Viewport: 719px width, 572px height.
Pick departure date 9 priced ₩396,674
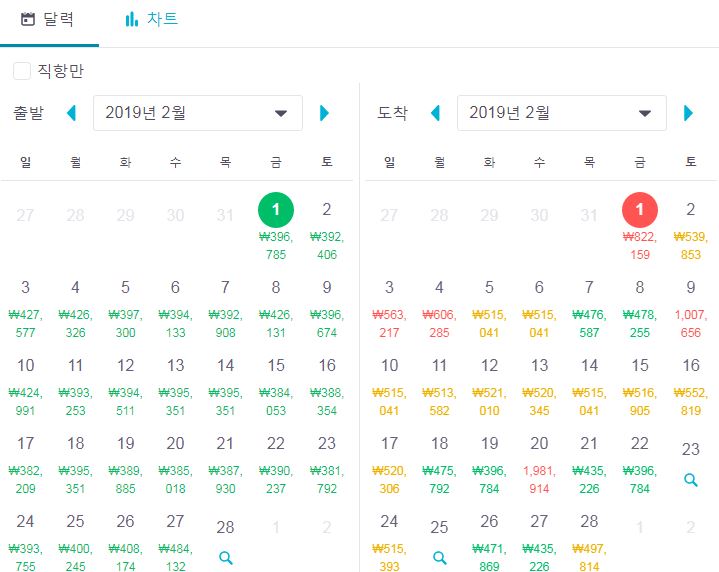[326, 310]
